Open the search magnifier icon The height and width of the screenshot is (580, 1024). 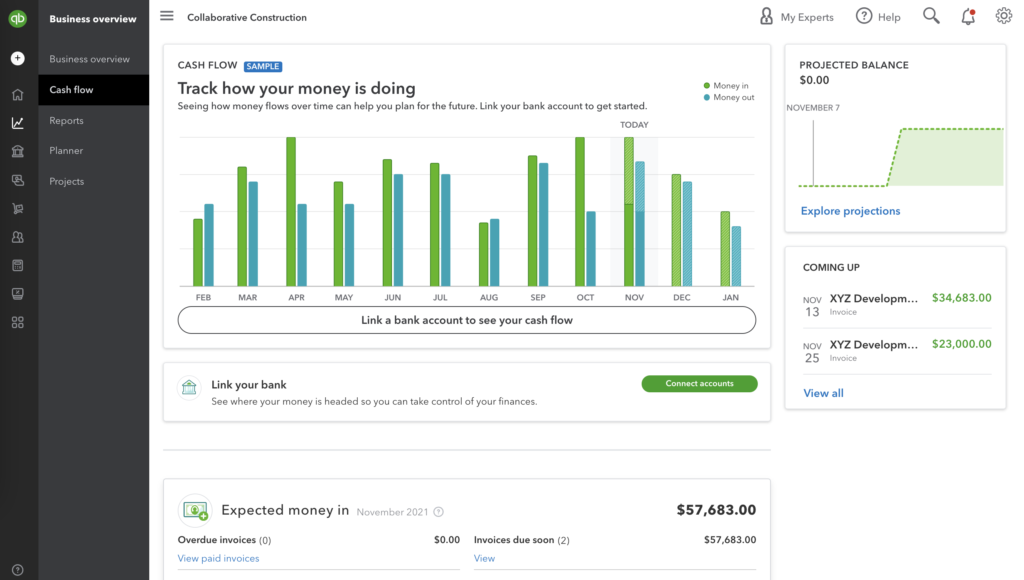pyautogui.click(x=931, y=16)
